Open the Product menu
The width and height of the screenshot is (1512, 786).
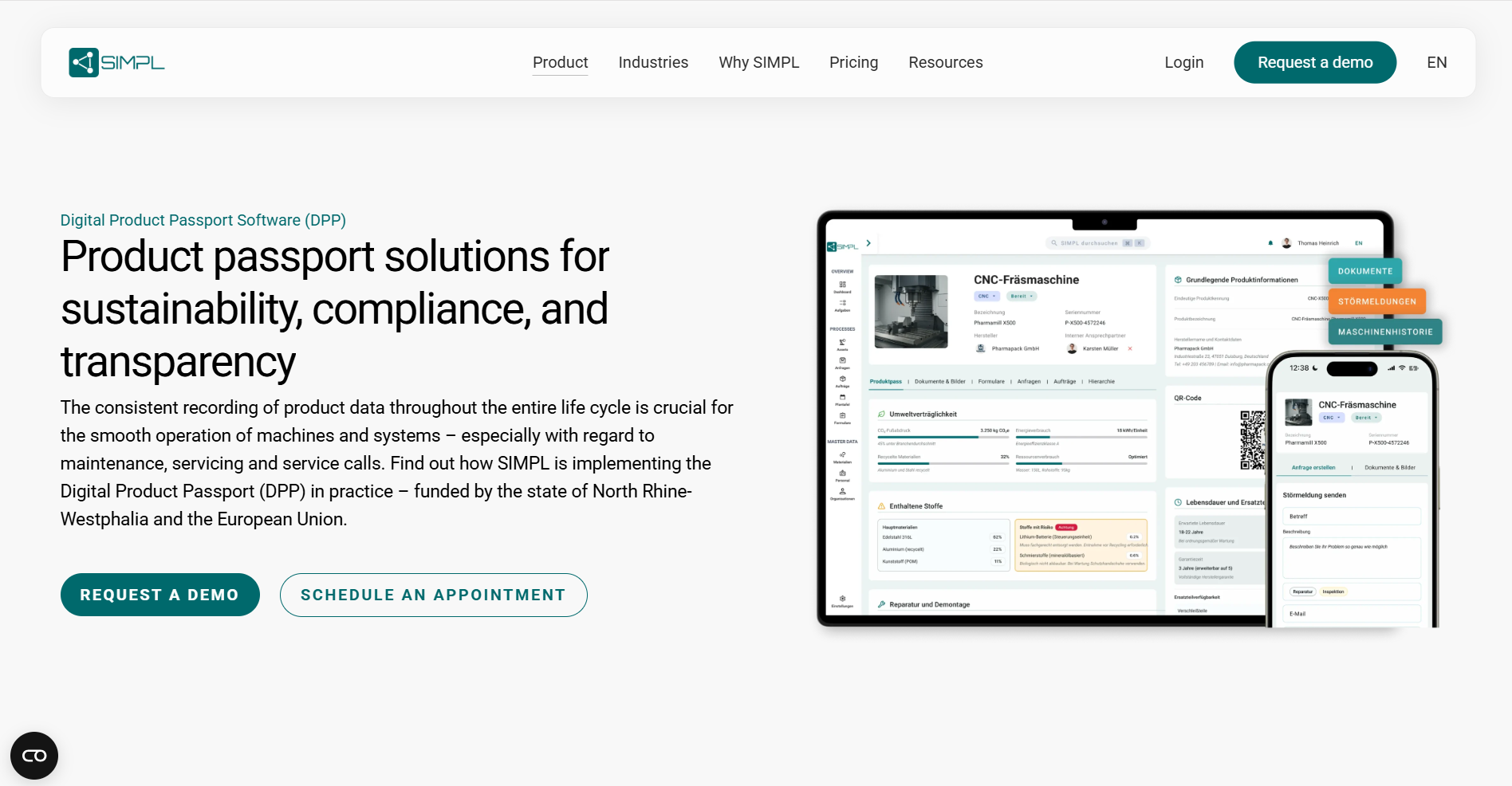(x=560, y=62)
